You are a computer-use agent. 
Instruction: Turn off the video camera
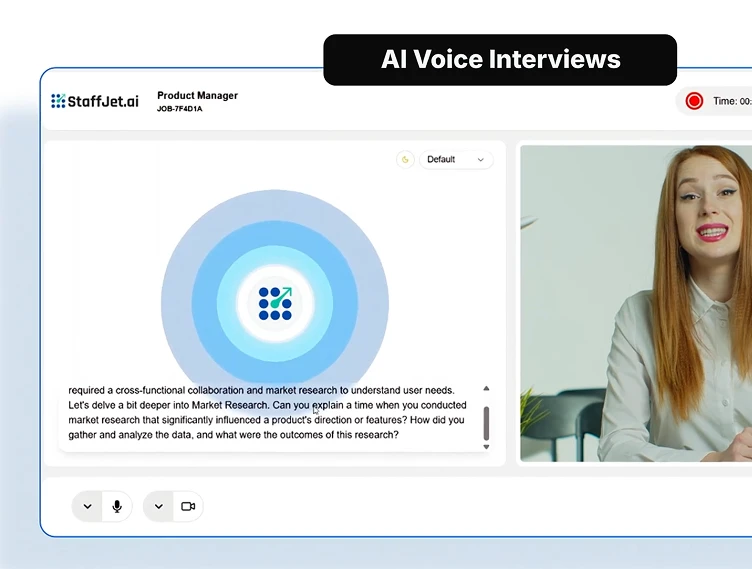[188, 506]
